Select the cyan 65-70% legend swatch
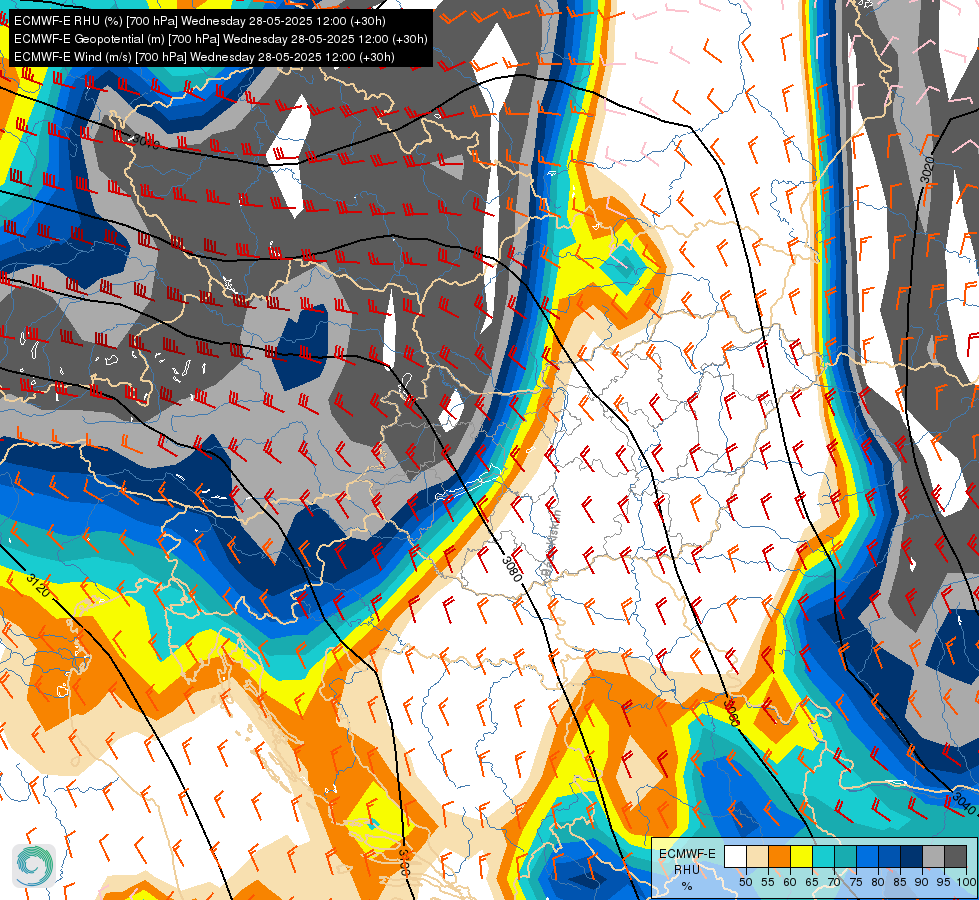Image resolution: width=979 pixels, height=900 pixels. pos(824,856)
